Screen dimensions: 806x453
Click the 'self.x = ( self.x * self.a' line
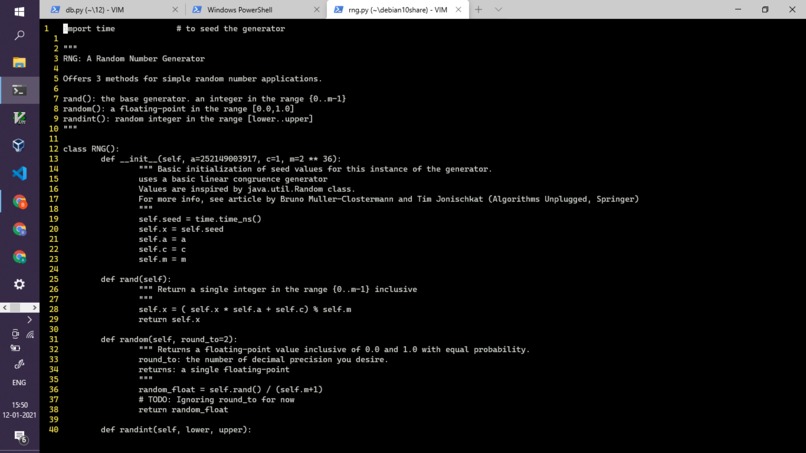(245, 310)
